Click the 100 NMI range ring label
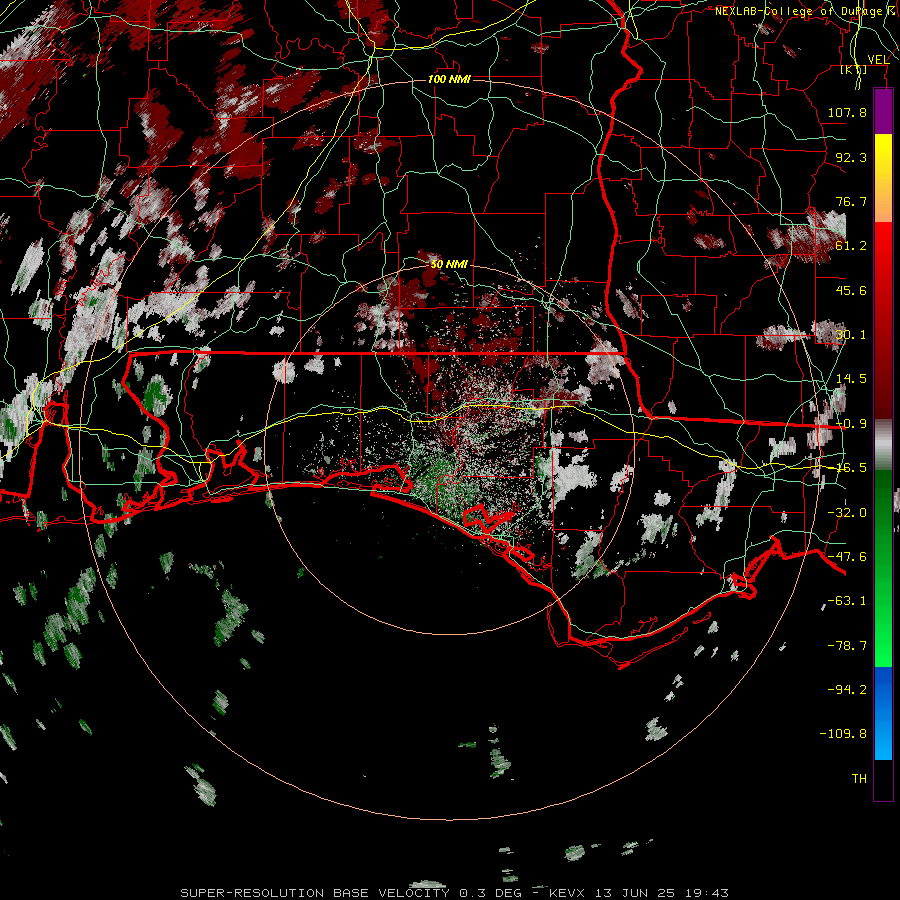Screen dimensions: 900x900 (x=449, y=79)
